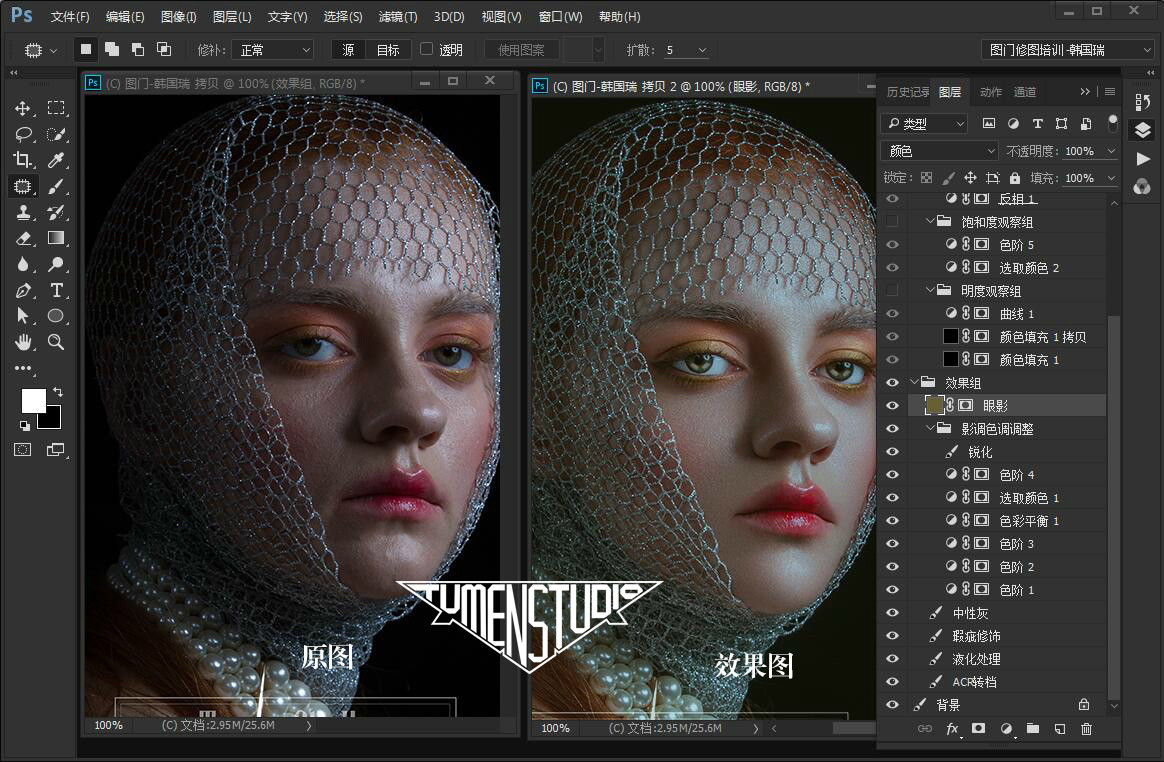1164x762 pixels.
Task: Click the foreground color swatch
Action: click(x=33, y=400)
